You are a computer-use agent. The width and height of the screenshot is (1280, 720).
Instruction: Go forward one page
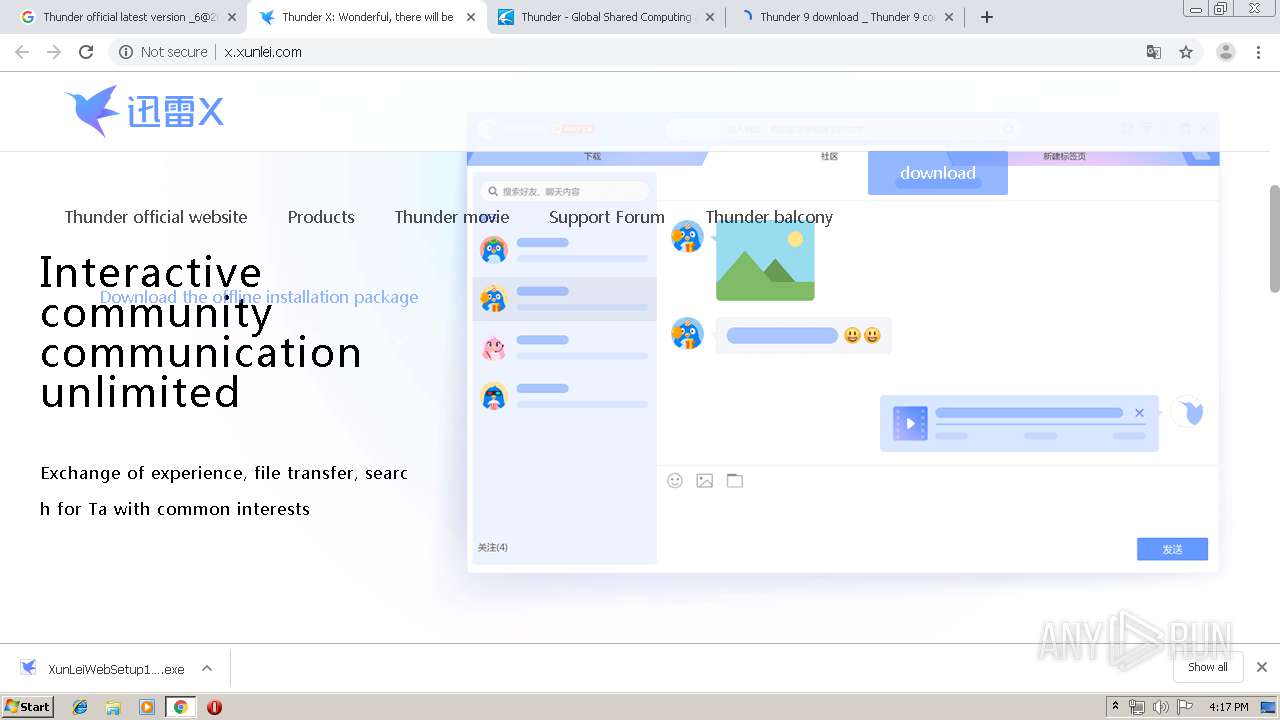pyautogui.click(x=54, y=52)
